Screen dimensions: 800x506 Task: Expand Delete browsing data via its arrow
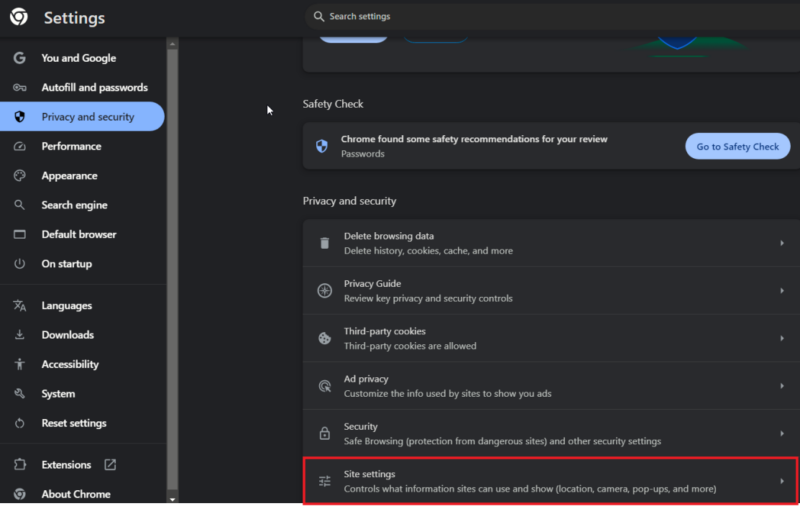(x=782, y=243)
